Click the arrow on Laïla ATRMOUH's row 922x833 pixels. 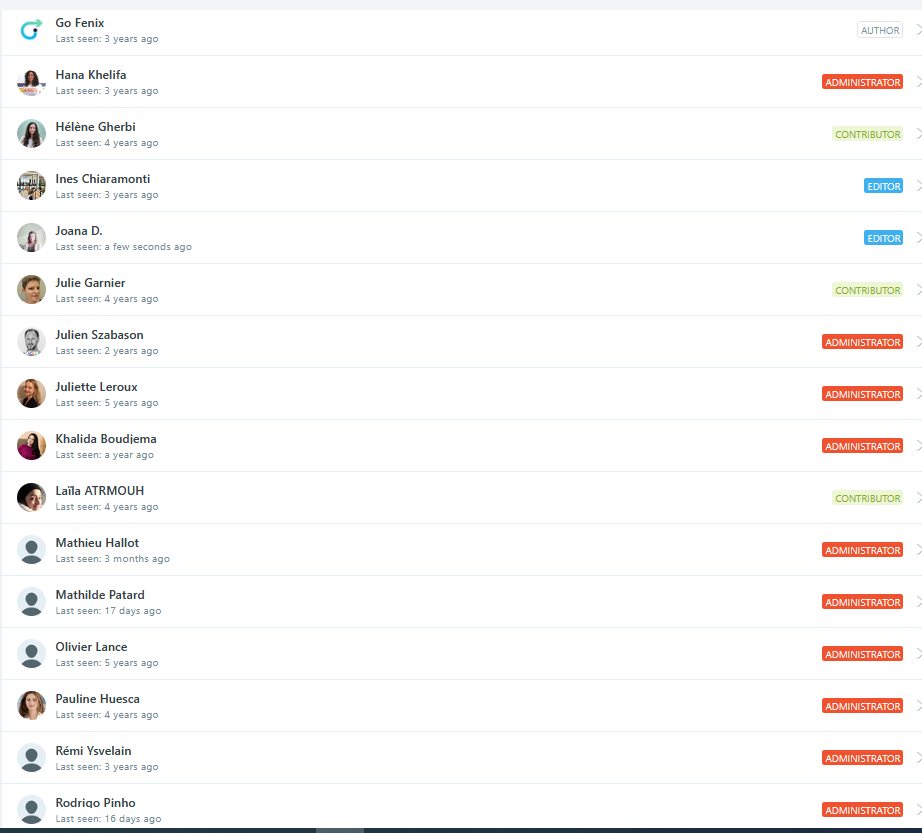pos(917,498)
